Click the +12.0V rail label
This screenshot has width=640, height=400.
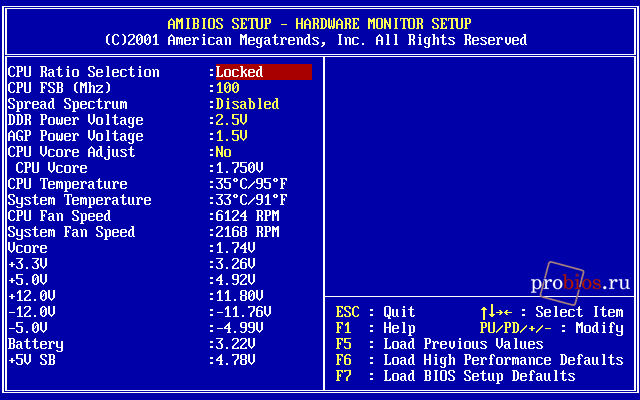32,296
